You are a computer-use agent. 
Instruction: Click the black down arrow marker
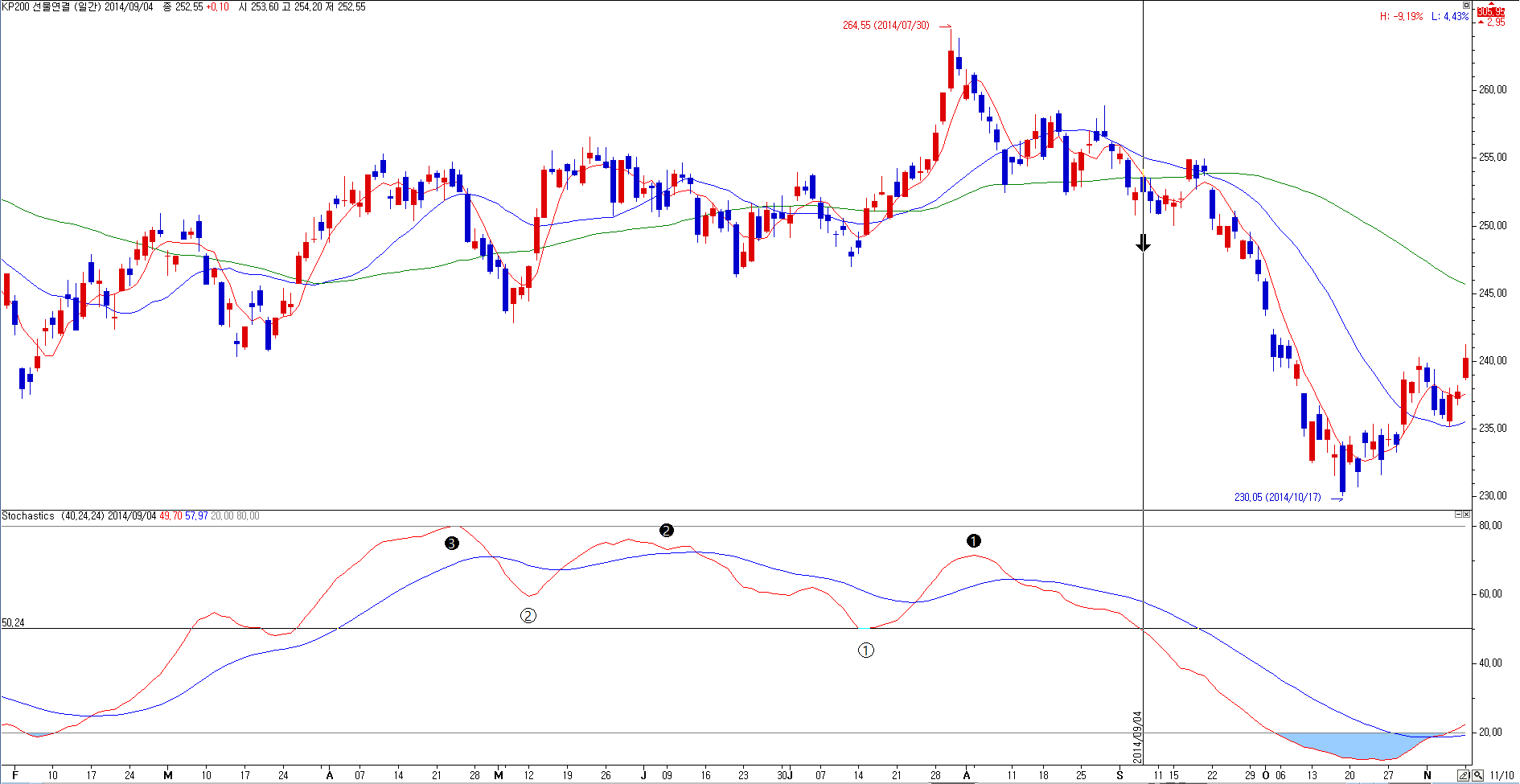pos(1143,243)
